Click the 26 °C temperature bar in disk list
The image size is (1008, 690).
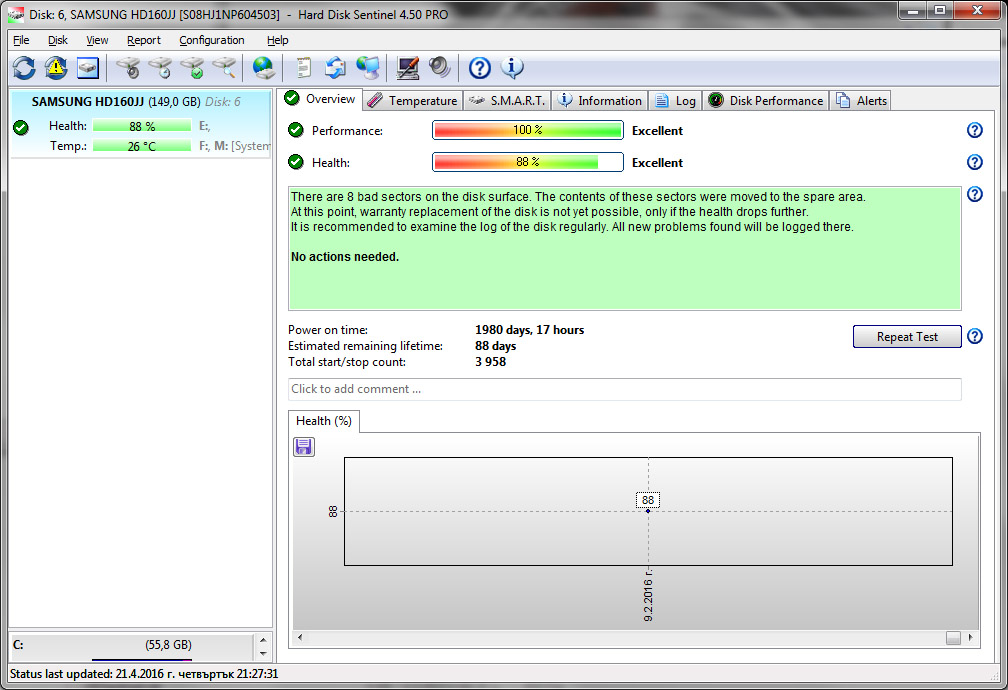coord(141,146)
